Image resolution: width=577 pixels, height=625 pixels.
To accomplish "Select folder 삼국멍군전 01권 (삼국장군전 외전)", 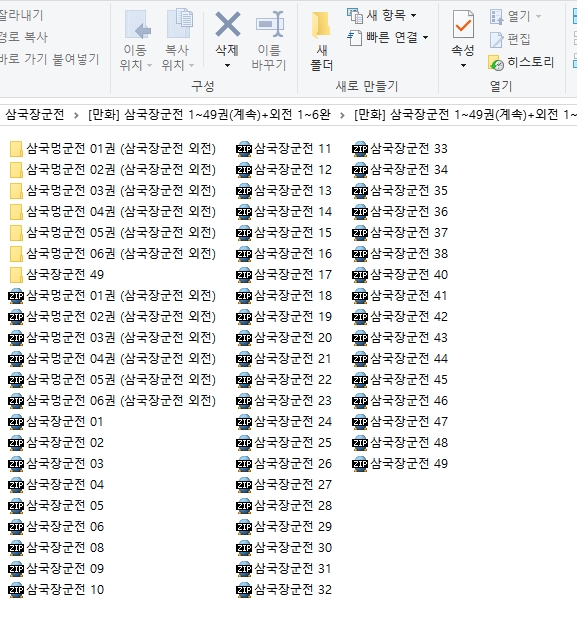I will point(112,149).
